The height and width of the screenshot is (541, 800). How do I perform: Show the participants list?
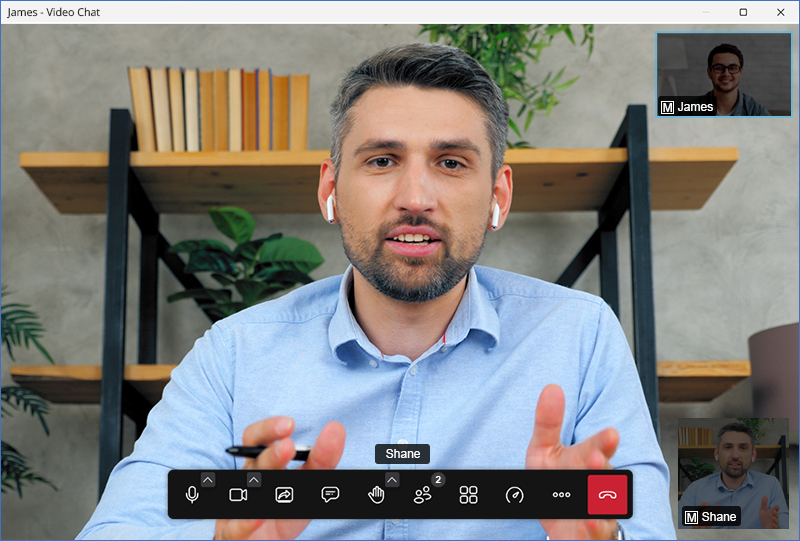click(x=423, y=495)
